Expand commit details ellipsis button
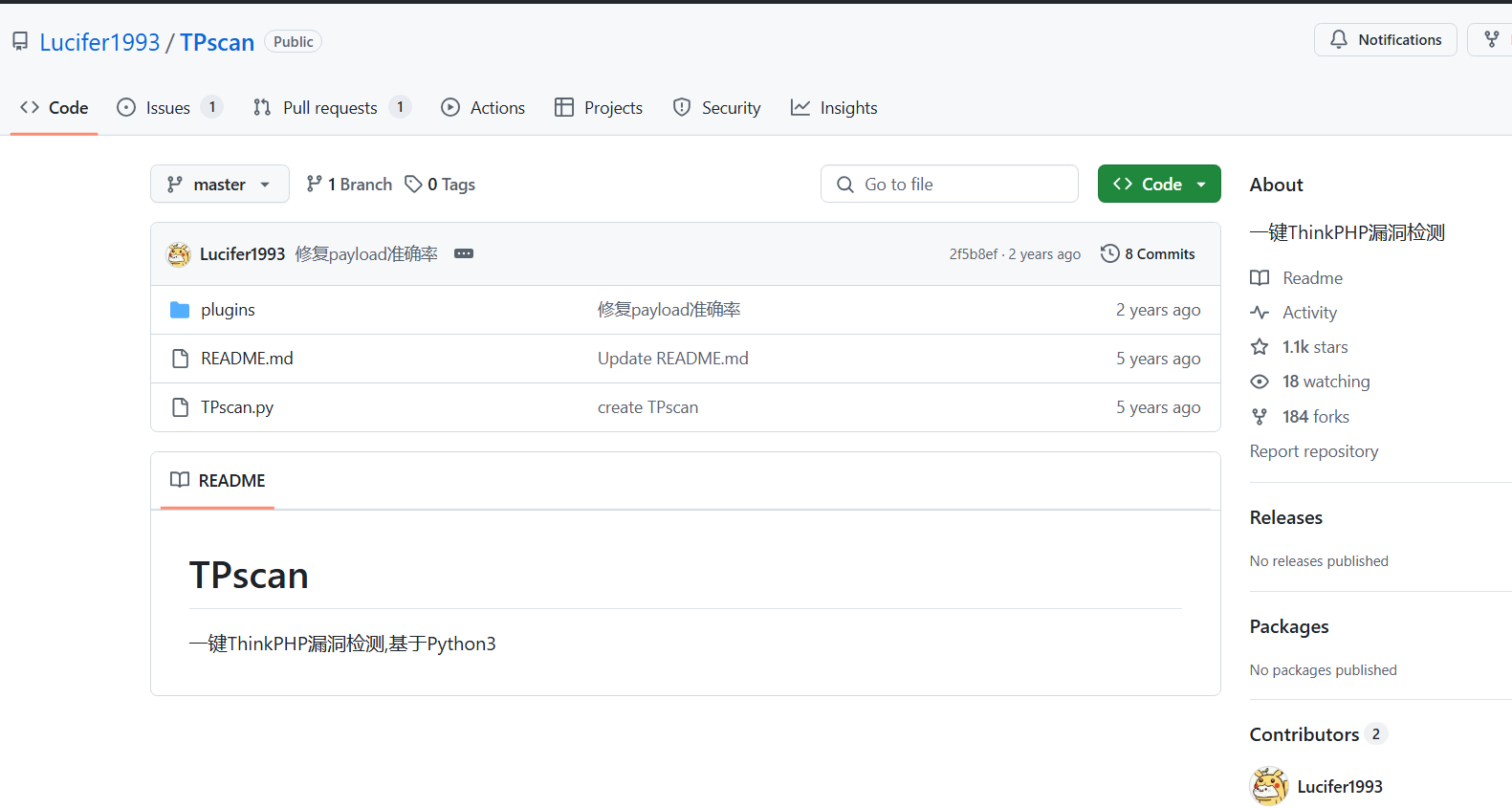The image size is (1512, 808). [x=464, y=253]
